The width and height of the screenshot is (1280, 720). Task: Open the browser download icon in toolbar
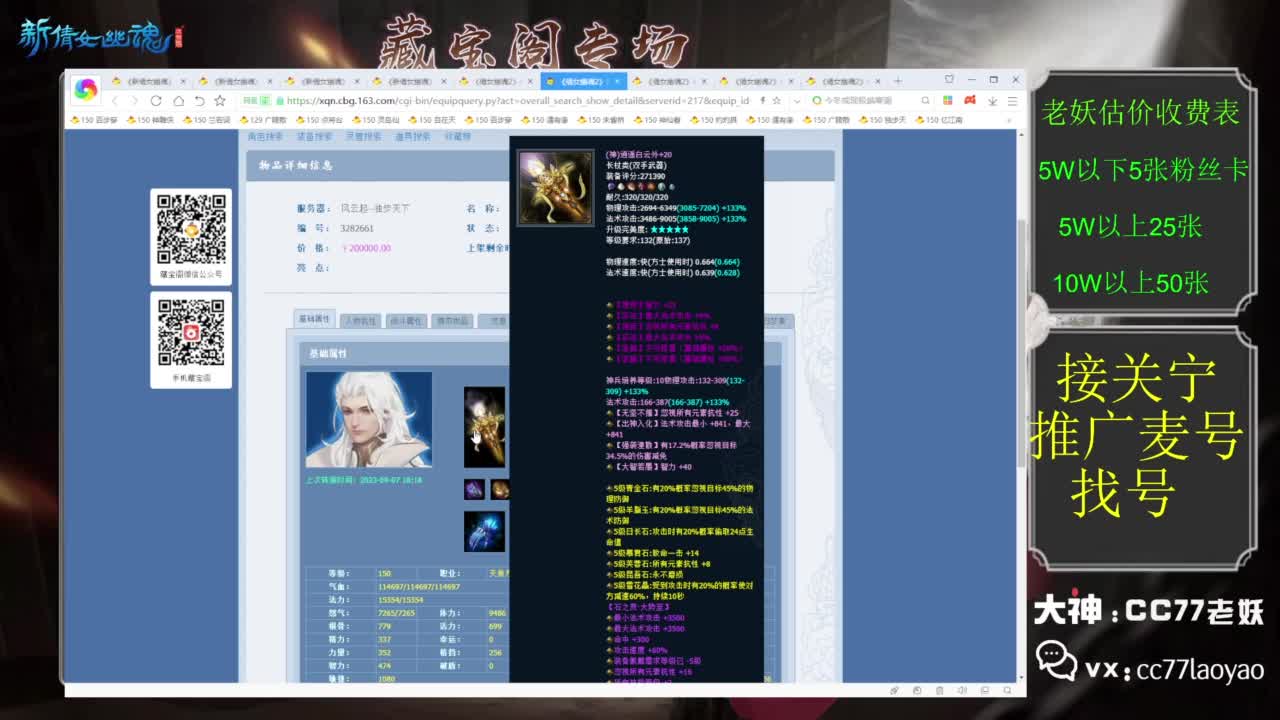coord(992,101)
